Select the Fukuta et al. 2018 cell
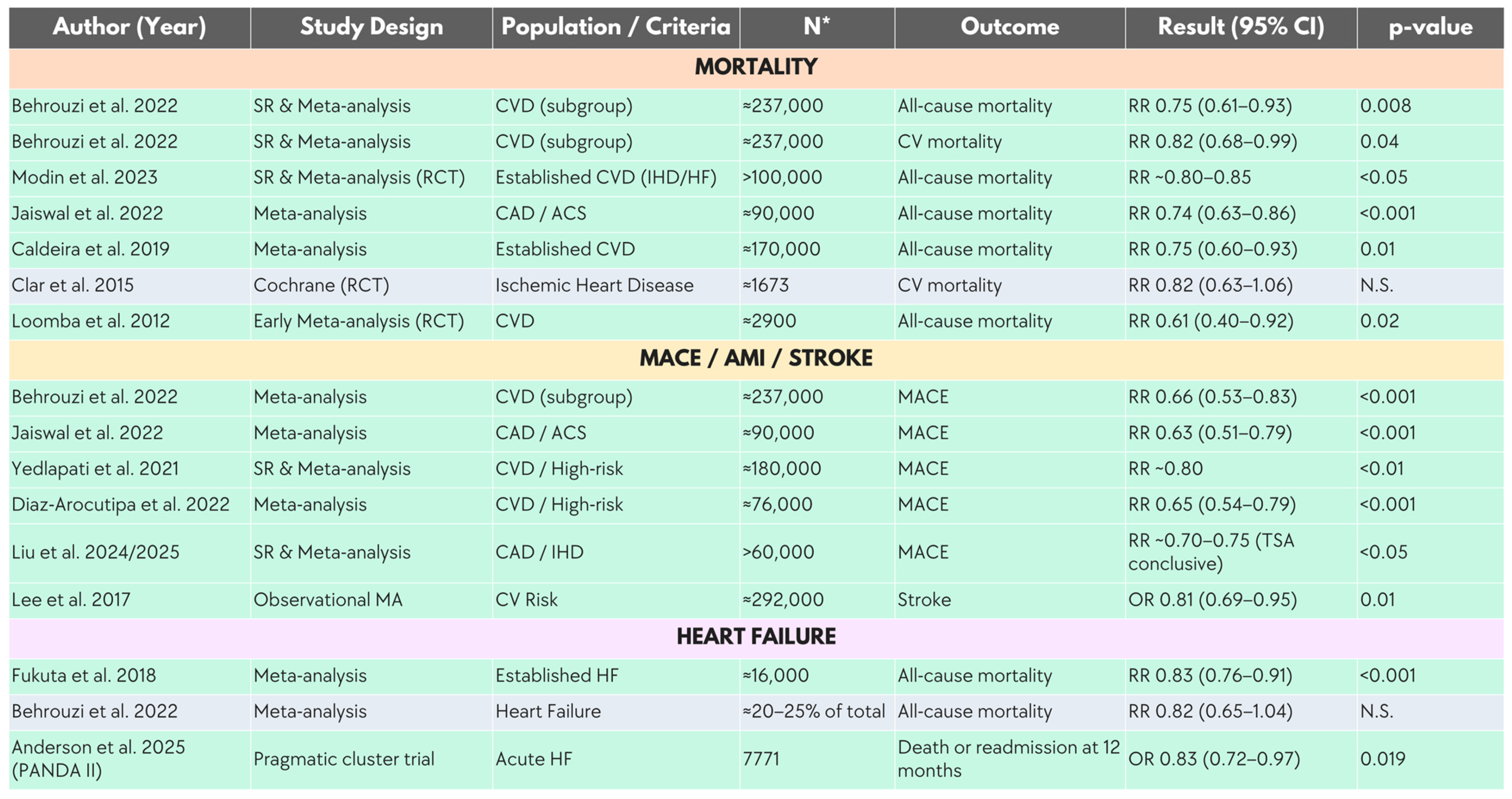 (130, 676)
